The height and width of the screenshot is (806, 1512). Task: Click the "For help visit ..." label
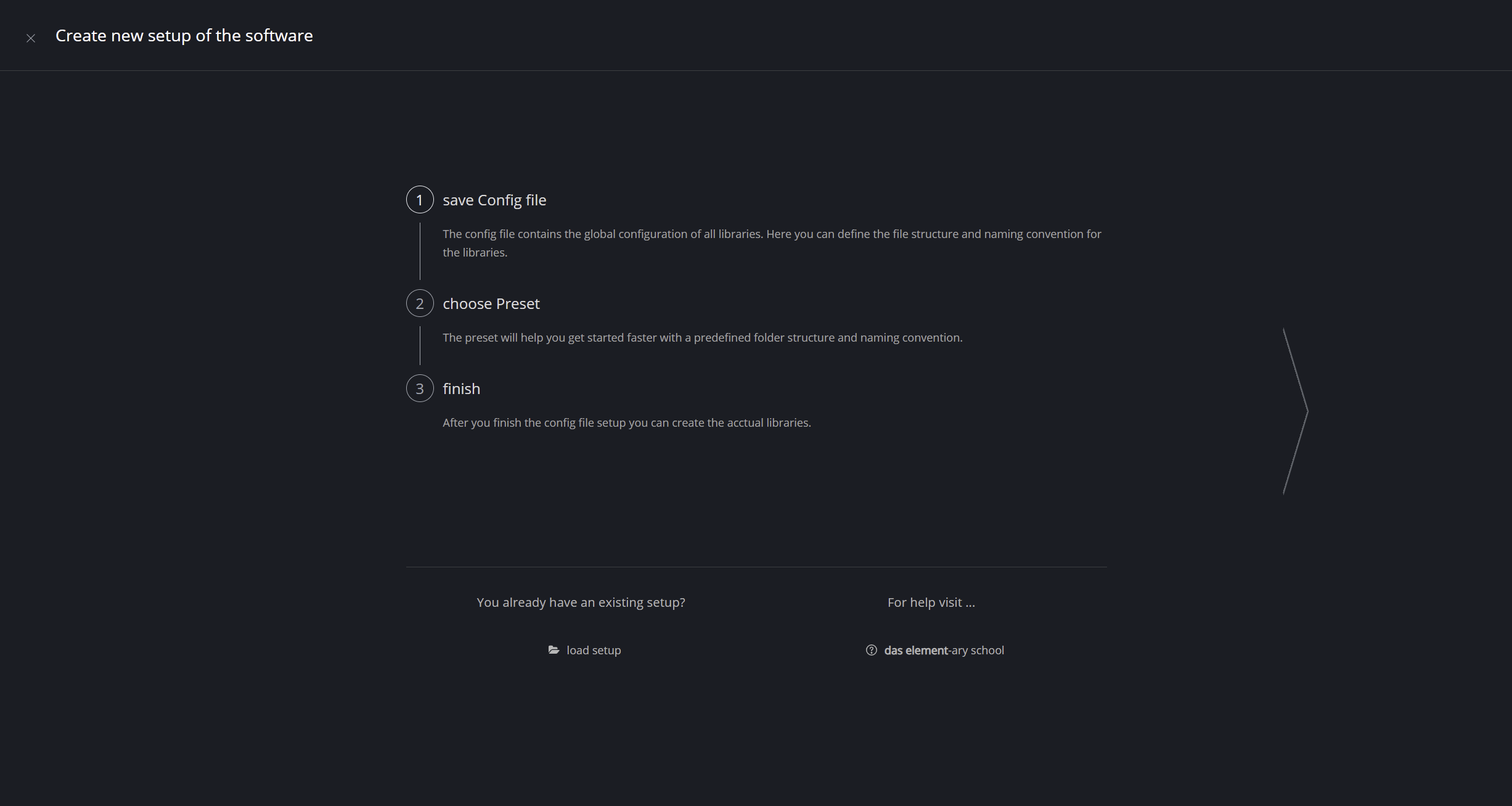coord(931,602)
